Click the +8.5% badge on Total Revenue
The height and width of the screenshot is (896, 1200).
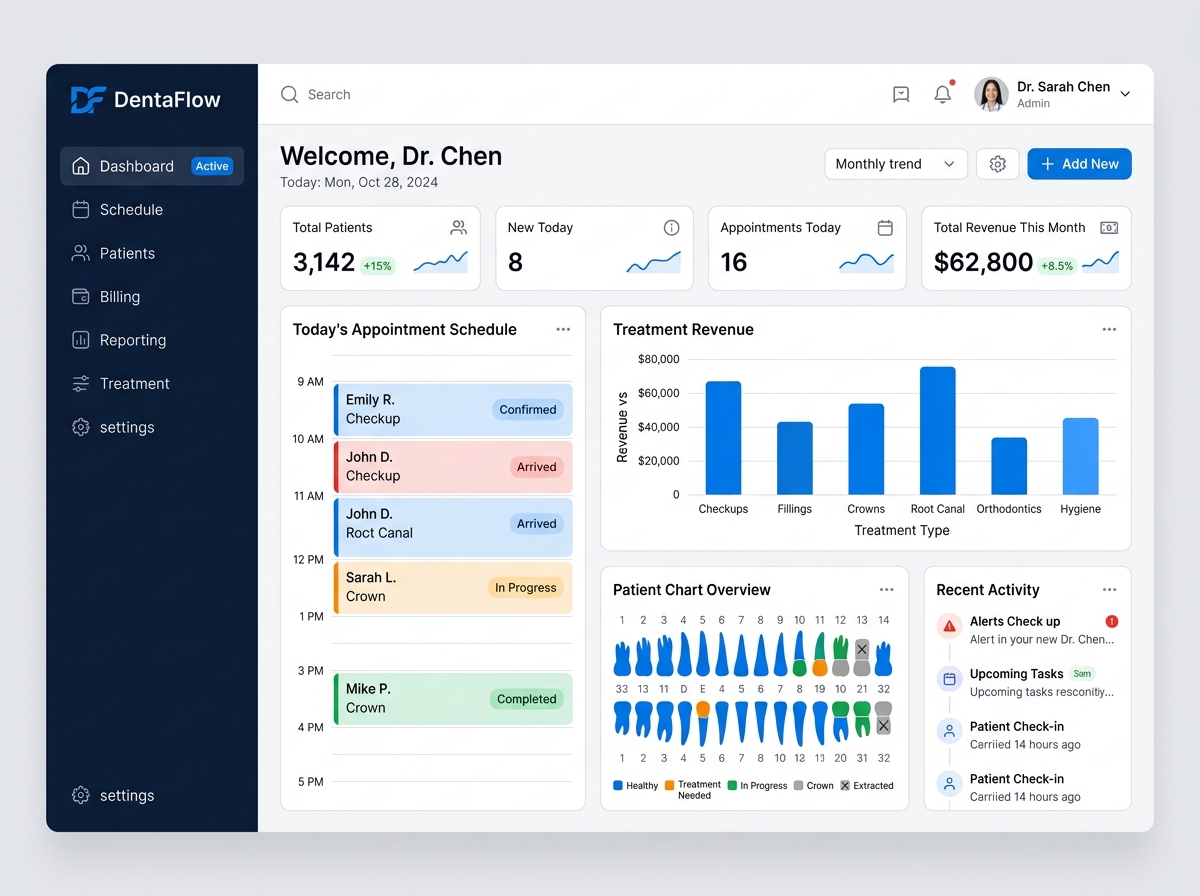pyautogui.click(x=1057, y=266)
